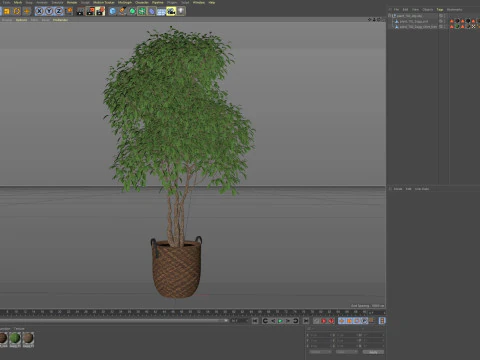Select the first brown material swatch
The width and height of the screenshot is (480, 360).
(x=3, y=338)
